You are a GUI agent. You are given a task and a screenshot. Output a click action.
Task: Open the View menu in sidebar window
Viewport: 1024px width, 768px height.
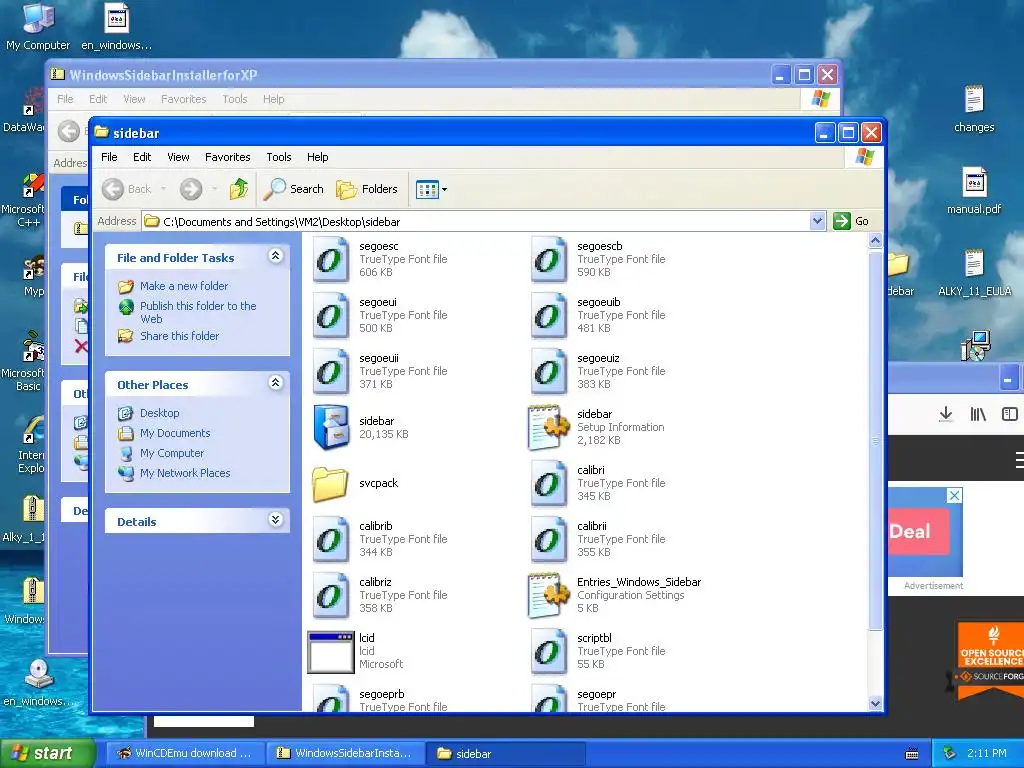(x=178, y=157)
